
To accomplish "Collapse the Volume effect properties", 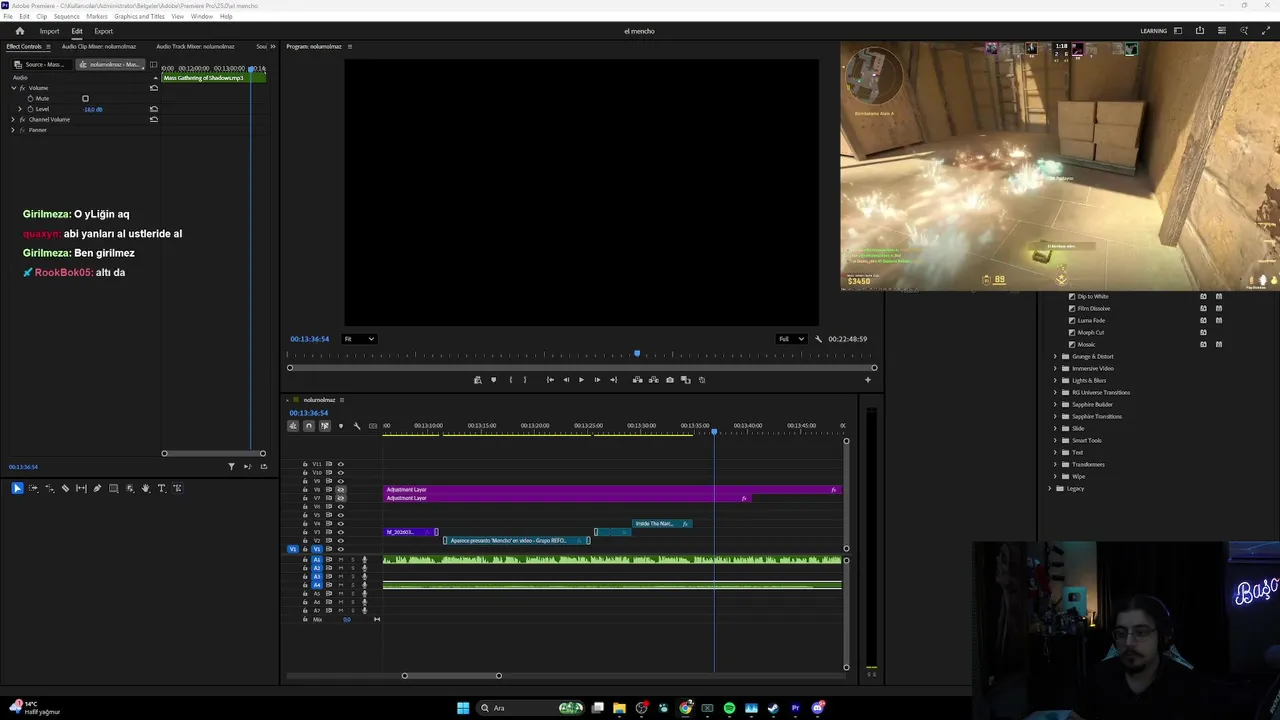I will [x=14, y=88].
